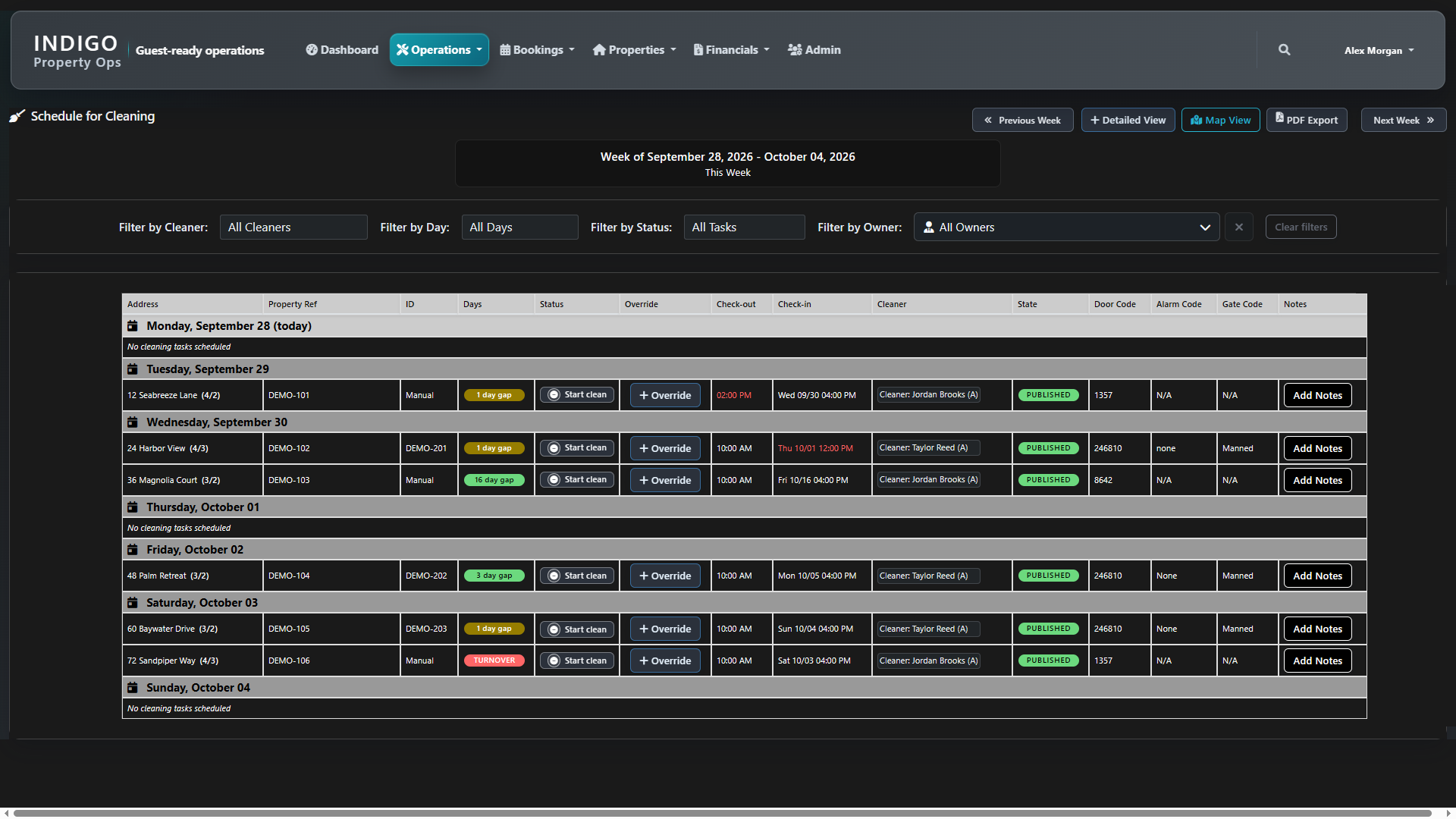Click the horizontal scrollbar at the bottom
This screenshot has width=1456, height=819.
(723, 813)
